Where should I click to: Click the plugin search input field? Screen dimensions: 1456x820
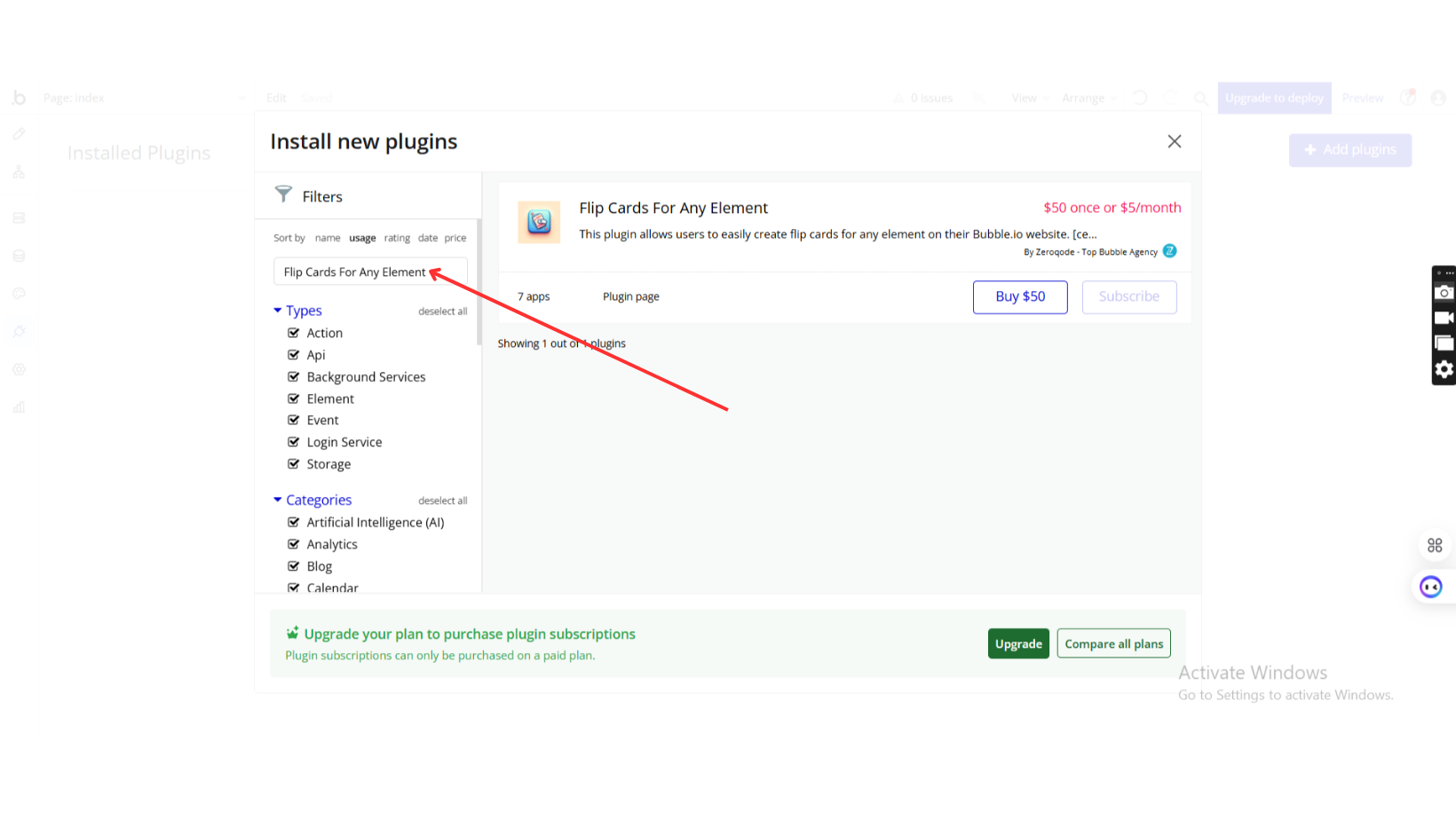pos(370,272)
